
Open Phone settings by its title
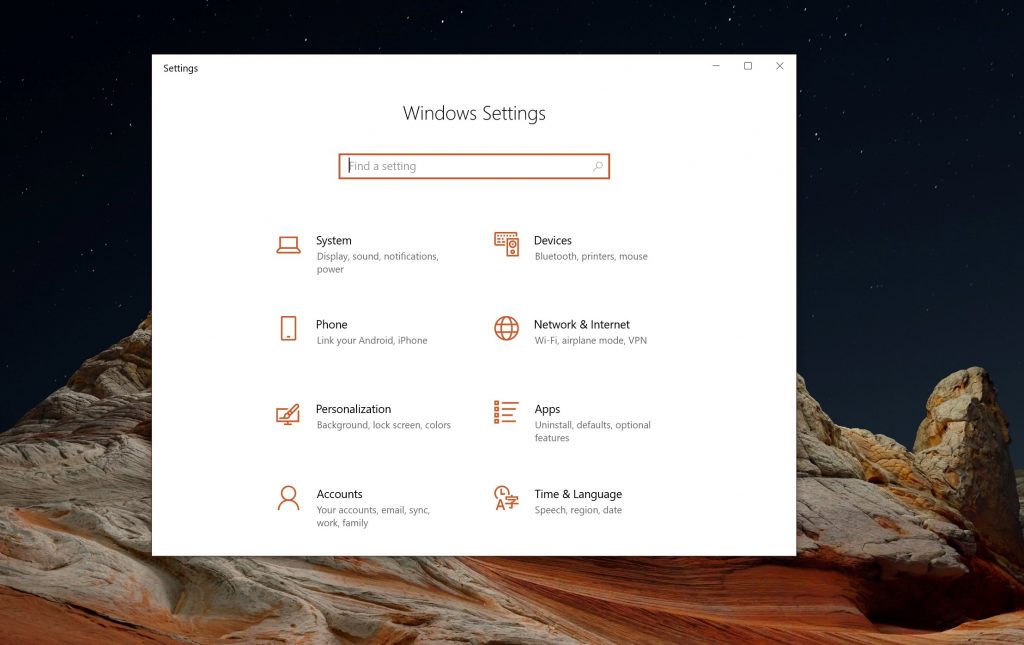pyautogui.click(x=332, y=324)
